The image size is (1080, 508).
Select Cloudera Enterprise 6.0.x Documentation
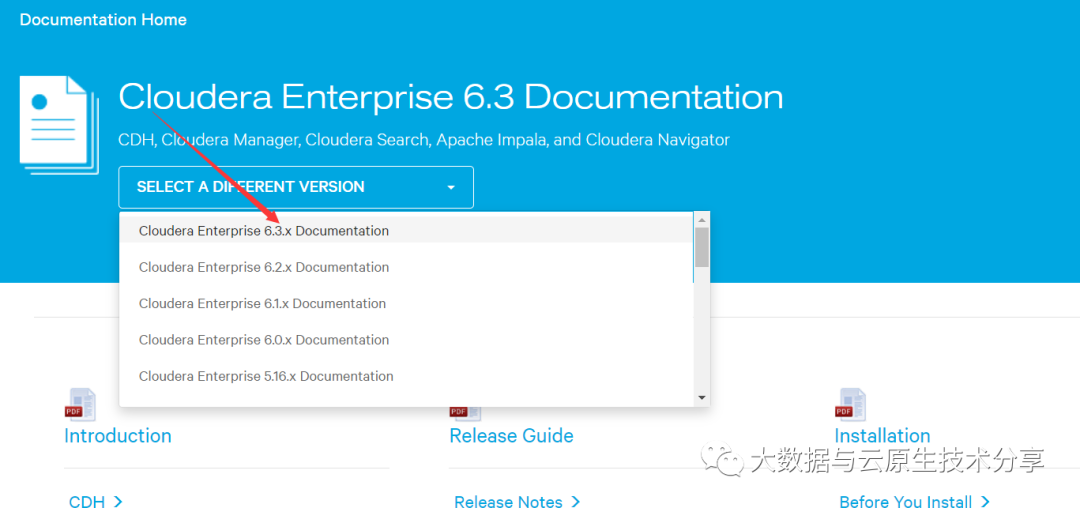click(x=264, y=340)
